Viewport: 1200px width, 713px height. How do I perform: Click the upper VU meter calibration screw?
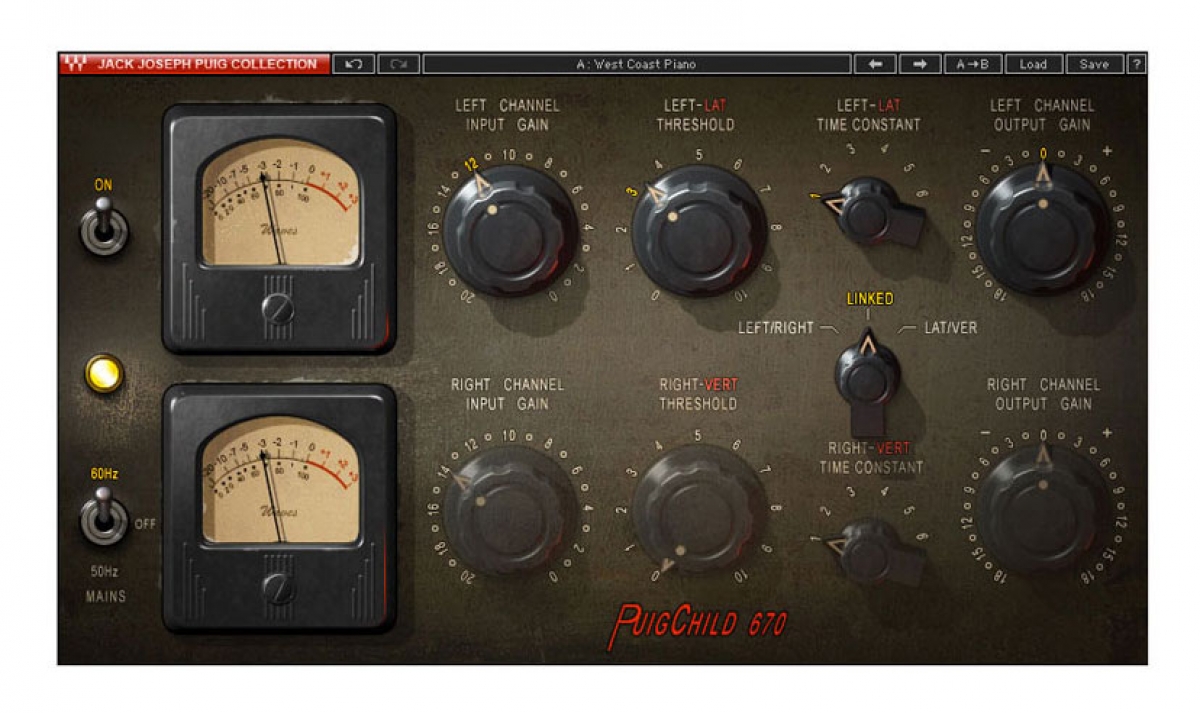(279, 309)
